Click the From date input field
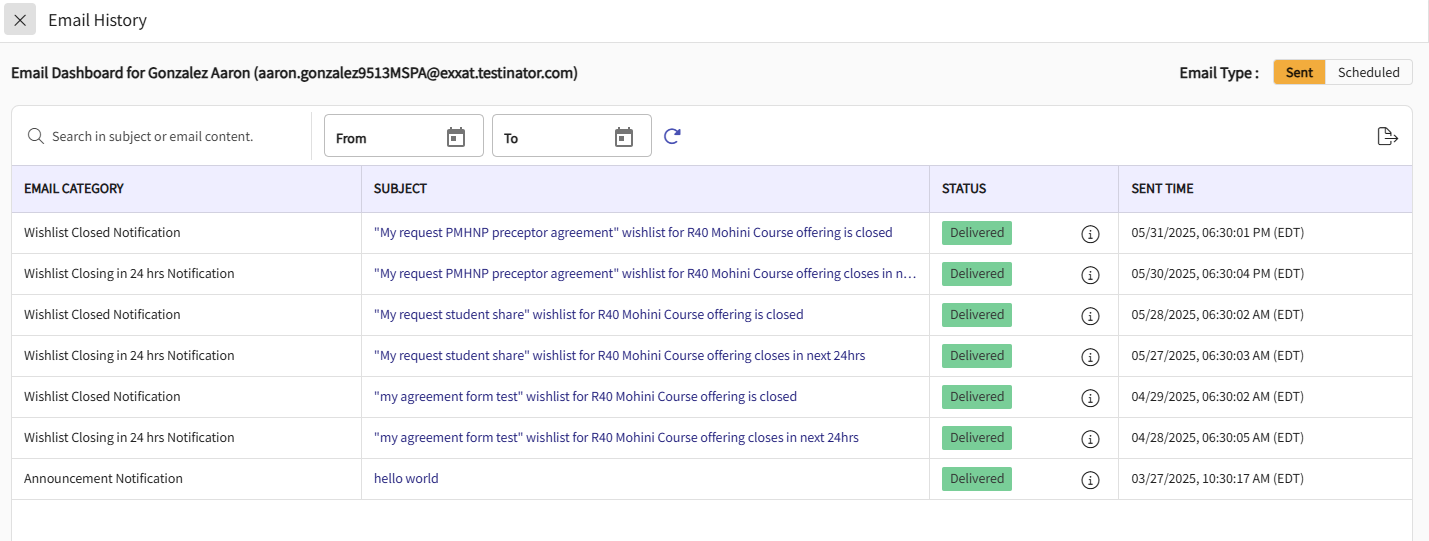The width and height of the screenshot is (1429, 541). point(385,137)
